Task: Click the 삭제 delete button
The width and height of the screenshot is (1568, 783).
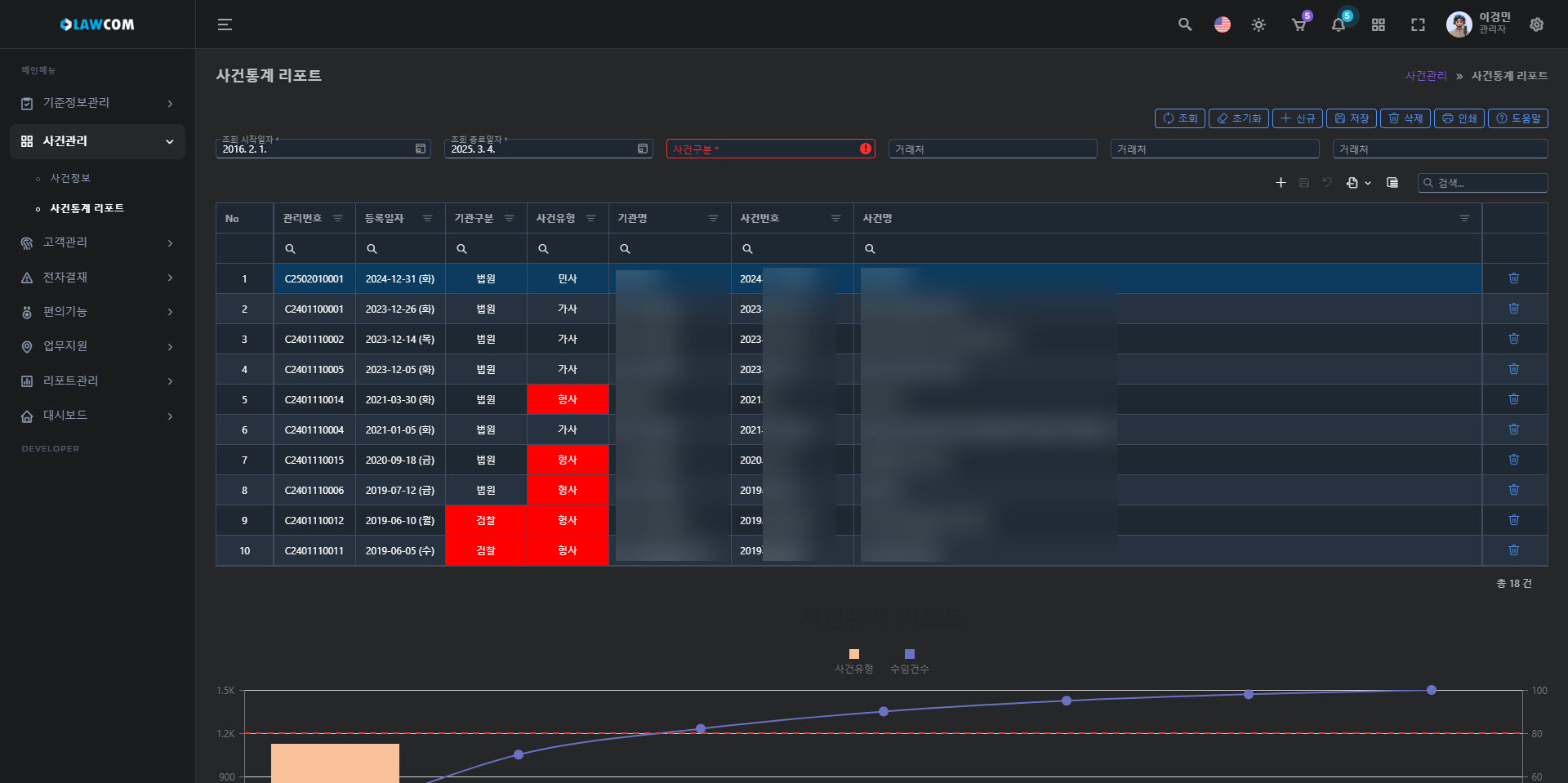Action: click(1405, 118)
